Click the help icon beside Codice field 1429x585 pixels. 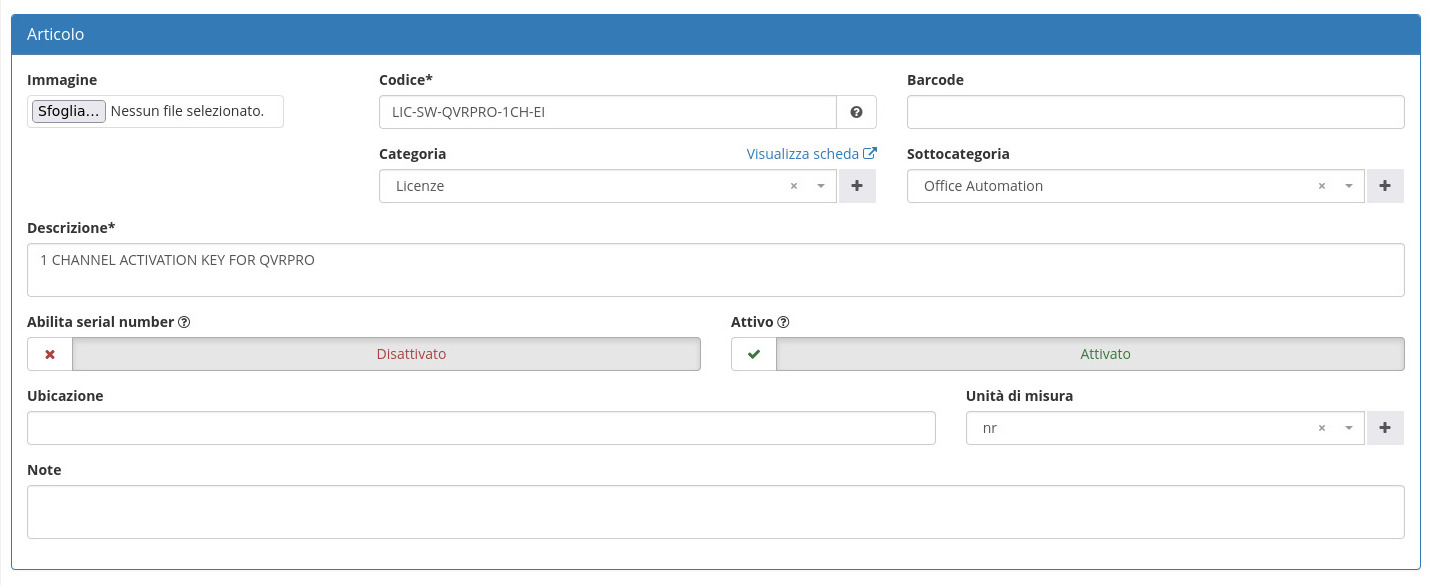856,113
